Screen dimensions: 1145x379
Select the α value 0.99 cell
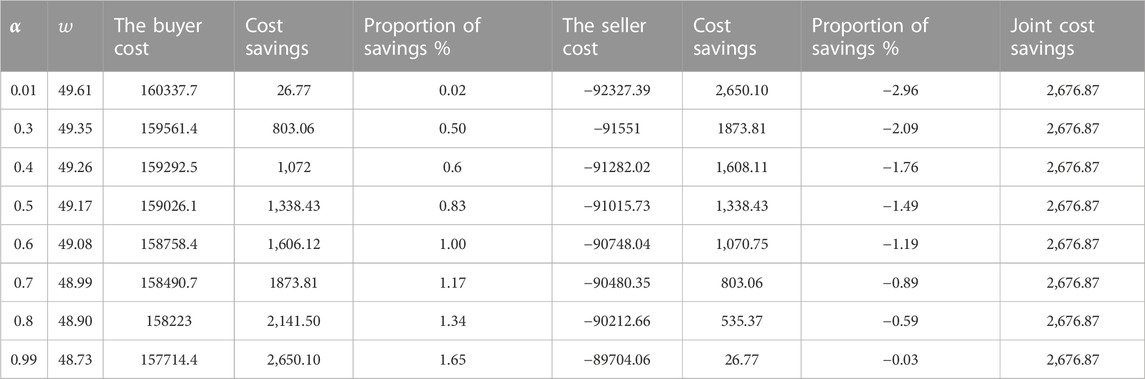coord(24,359)
